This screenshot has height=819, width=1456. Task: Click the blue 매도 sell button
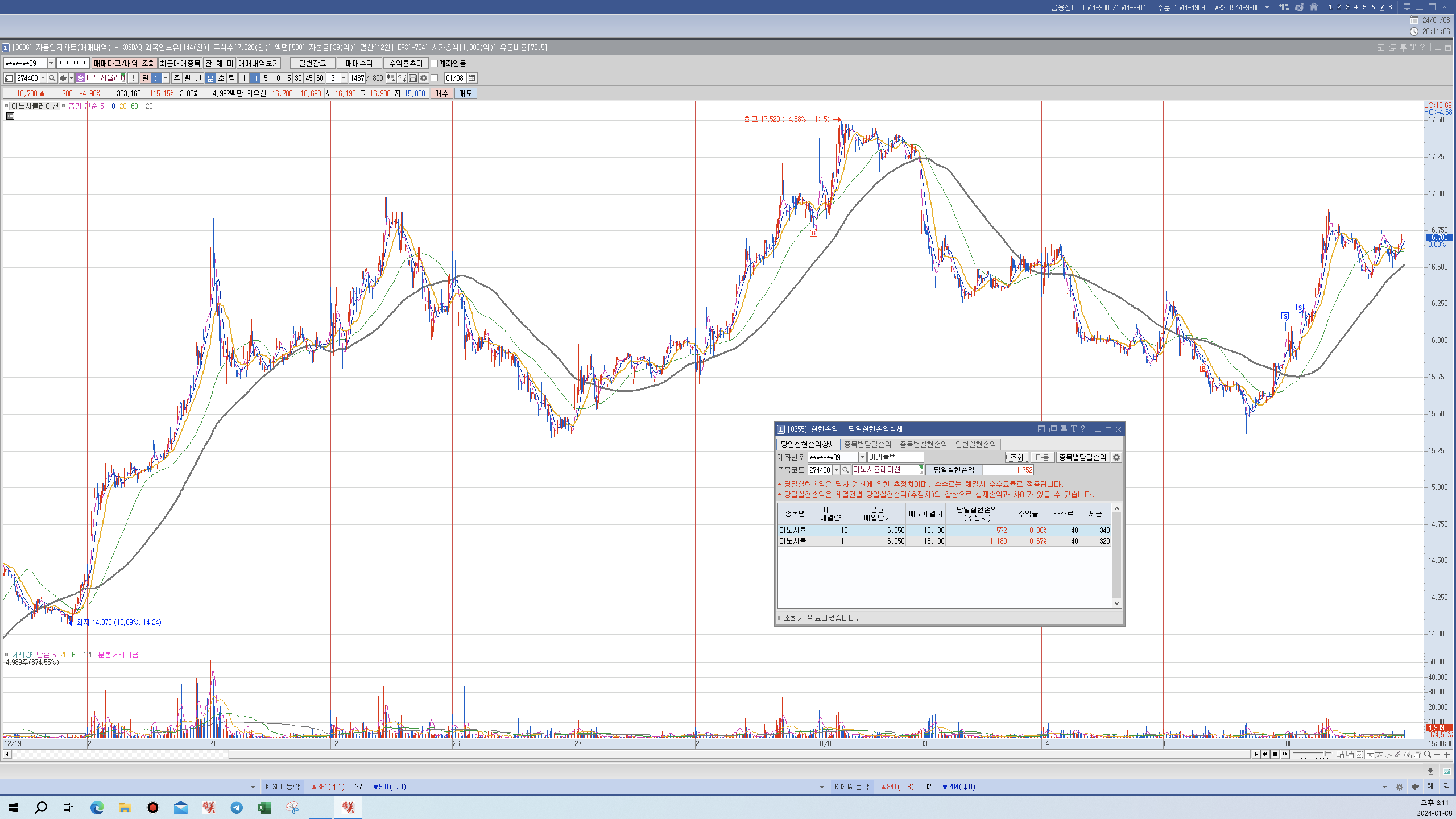[x=465, y=93]
